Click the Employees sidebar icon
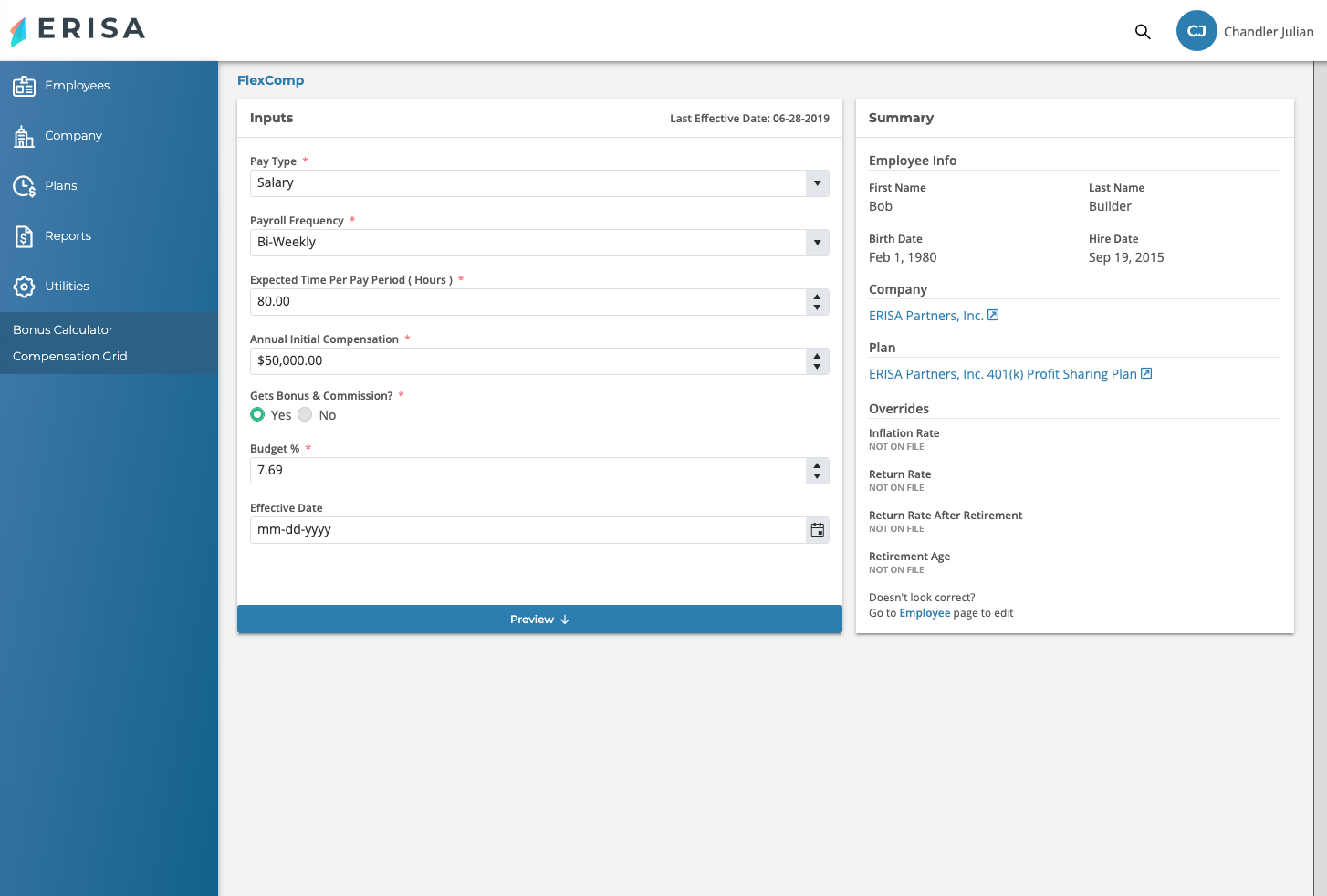 [24, 86]
